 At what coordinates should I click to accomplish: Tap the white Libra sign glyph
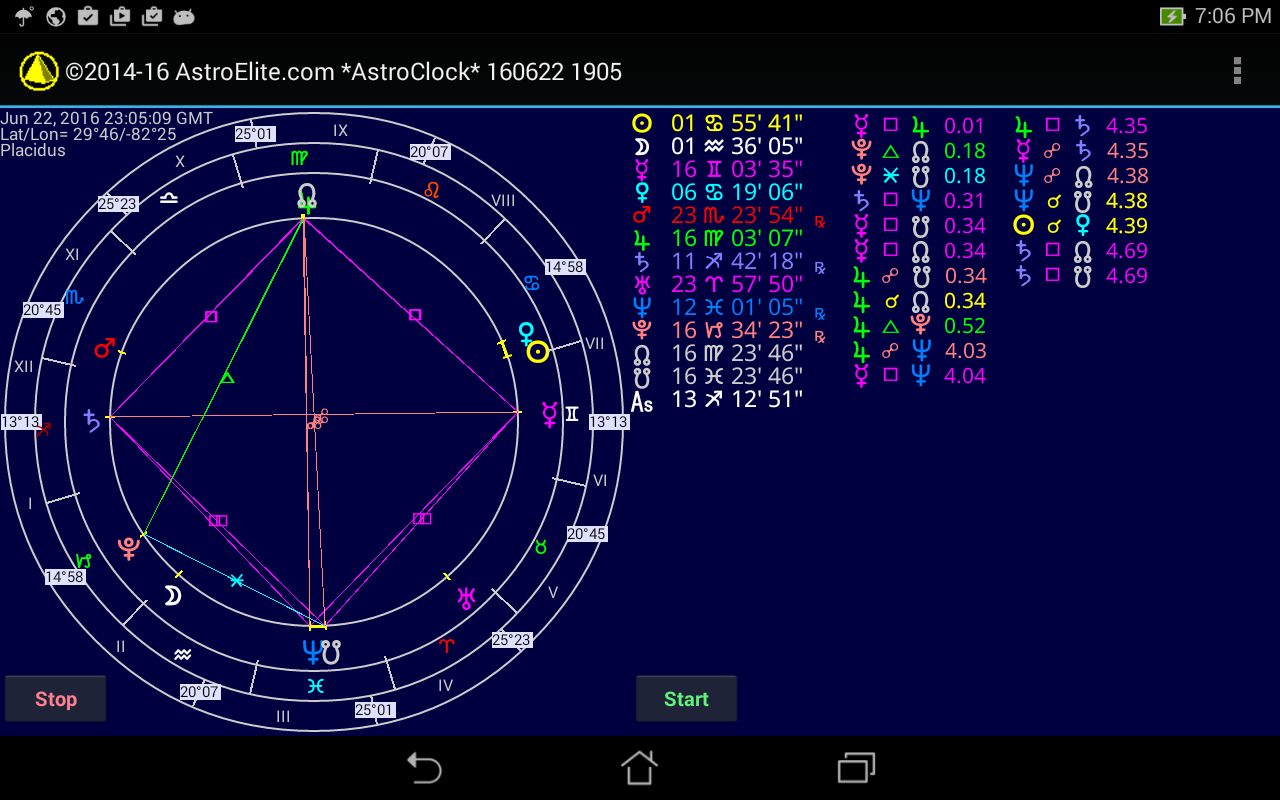click(169, 198)
